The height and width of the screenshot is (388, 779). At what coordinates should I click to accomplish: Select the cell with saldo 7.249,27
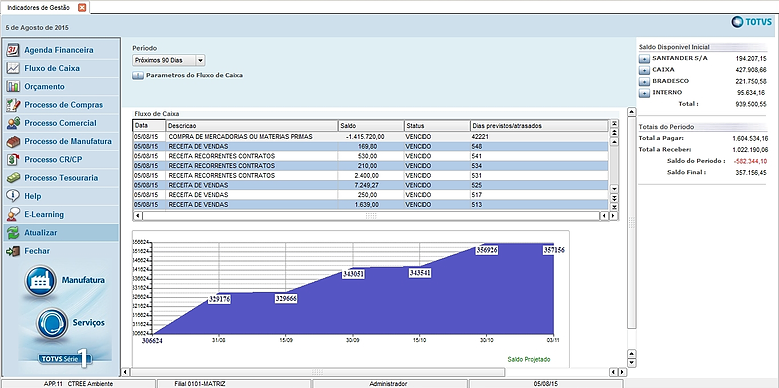371,185
